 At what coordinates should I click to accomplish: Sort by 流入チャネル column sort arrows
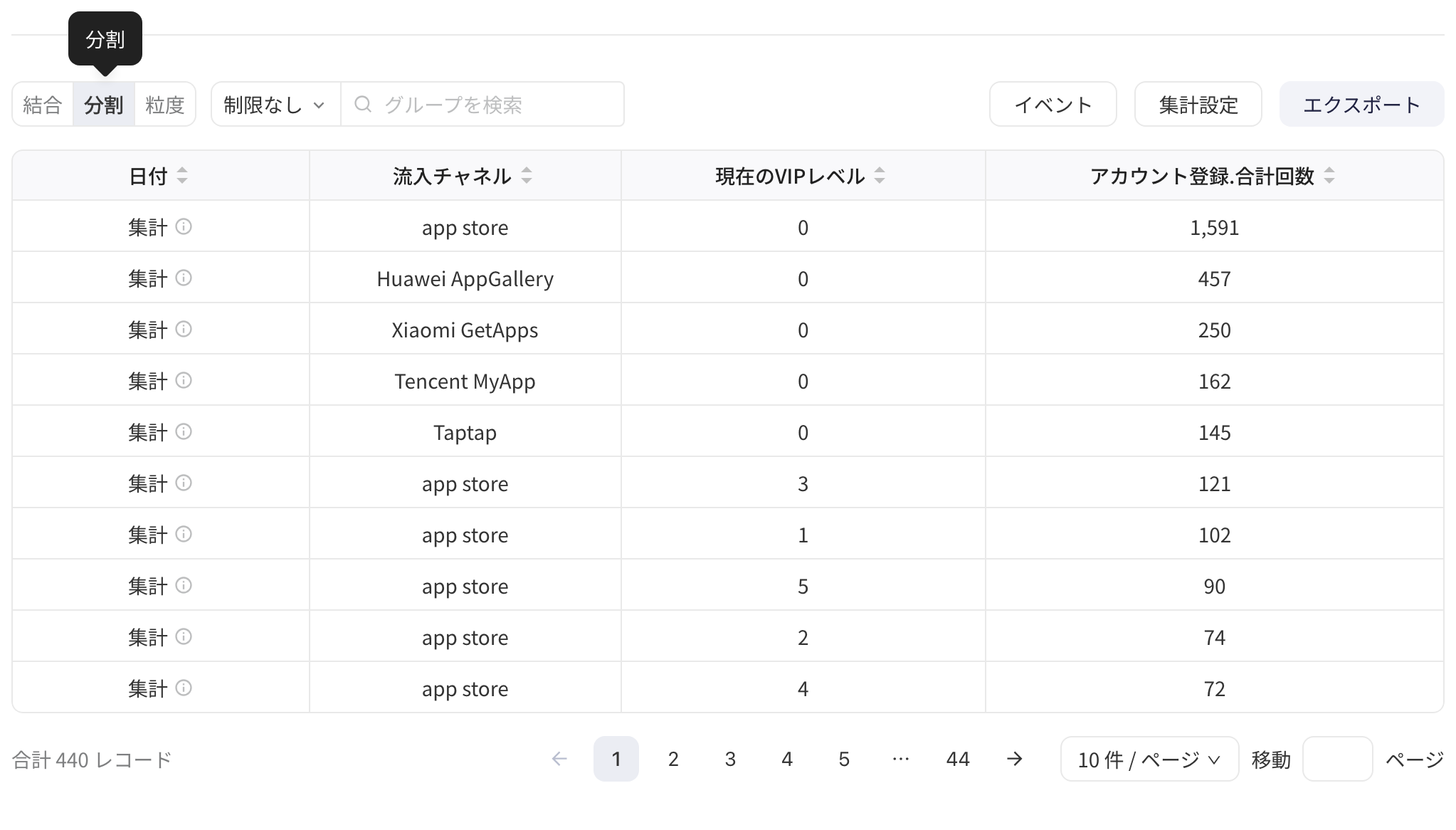(x=527, y=176)
